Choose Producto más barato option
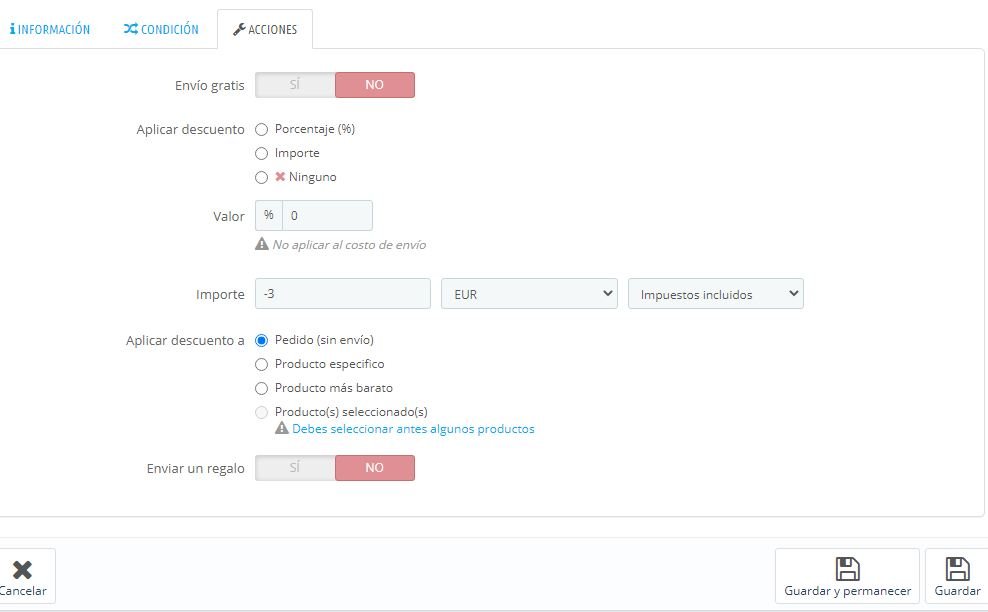 (262, 388)
